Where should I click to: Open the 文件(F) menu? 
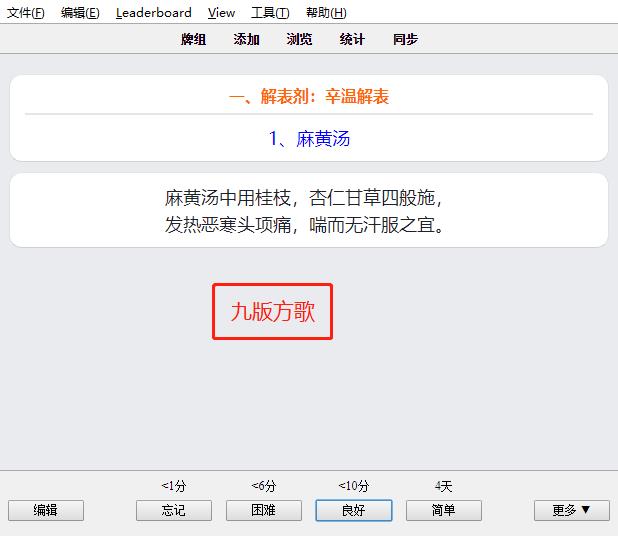point(26,13)
